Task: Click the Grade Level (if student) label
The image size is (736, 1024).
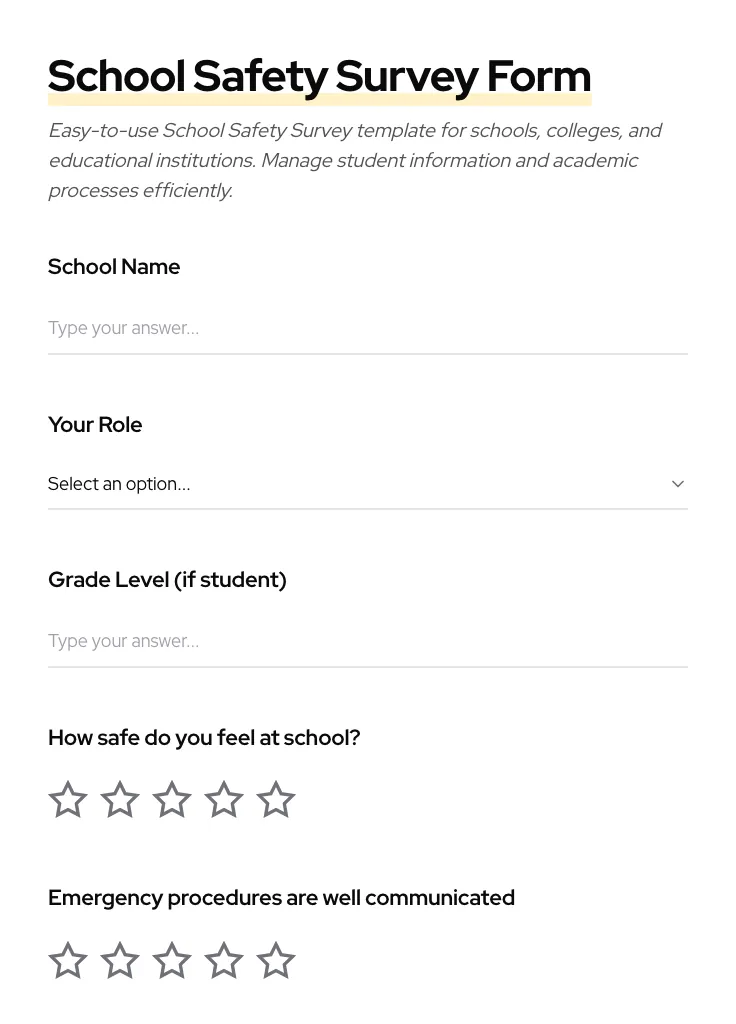Action: coord(167,580)
